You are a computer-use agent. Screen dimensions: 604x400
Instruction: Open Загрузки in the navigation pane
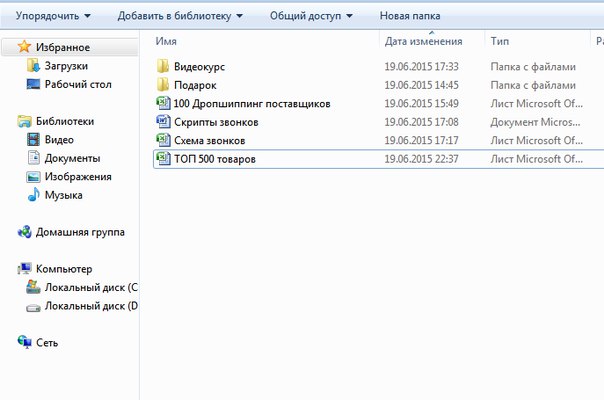point(66,65)
